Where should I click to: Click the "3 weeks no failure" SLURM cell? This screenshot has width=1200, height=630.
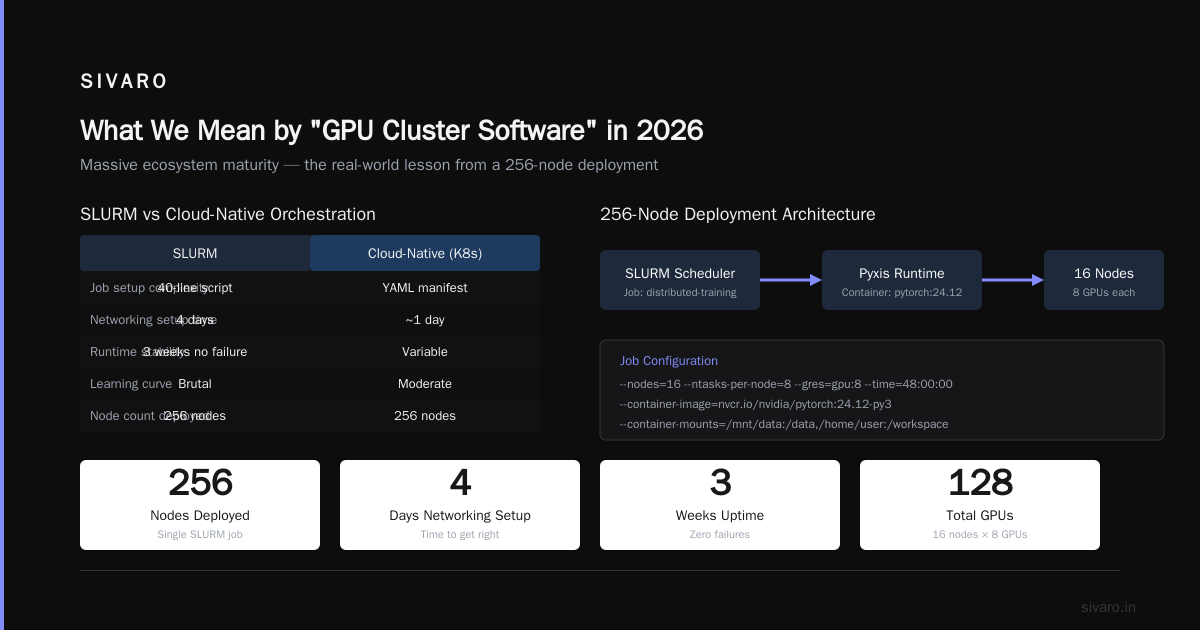point(195,352)
